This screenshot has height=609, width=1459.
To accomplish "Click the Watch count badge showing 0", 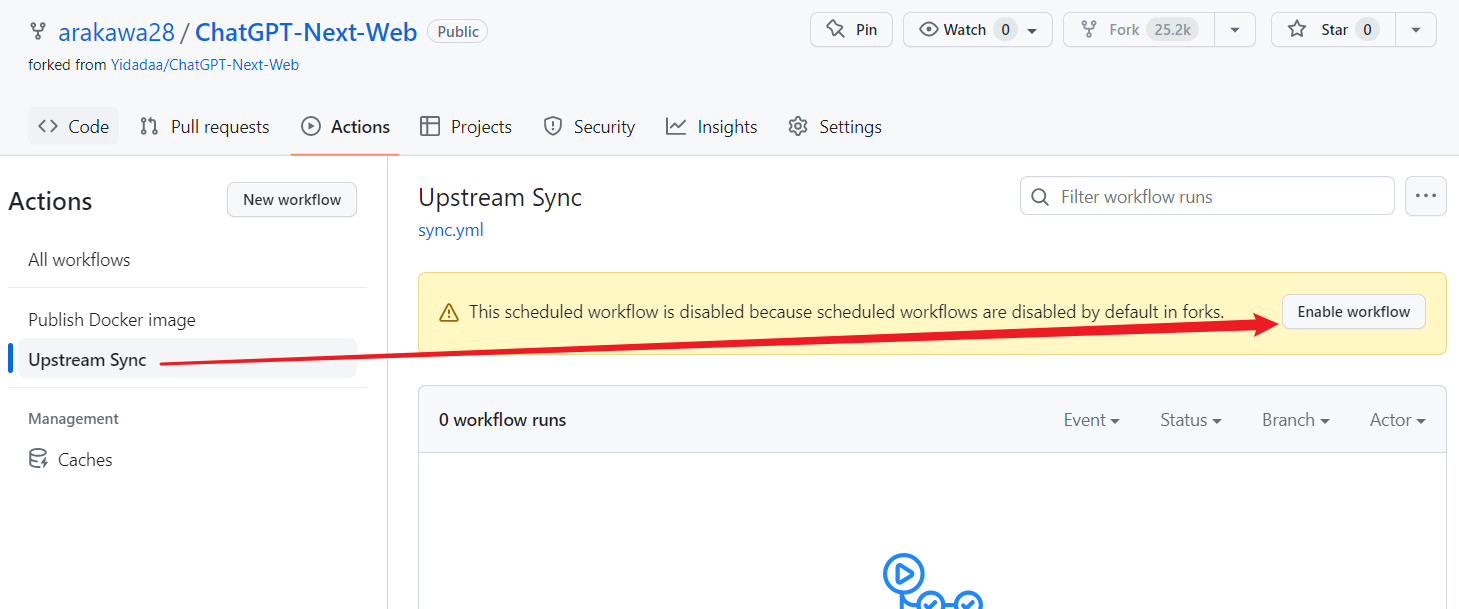I will coord(1006,30).
